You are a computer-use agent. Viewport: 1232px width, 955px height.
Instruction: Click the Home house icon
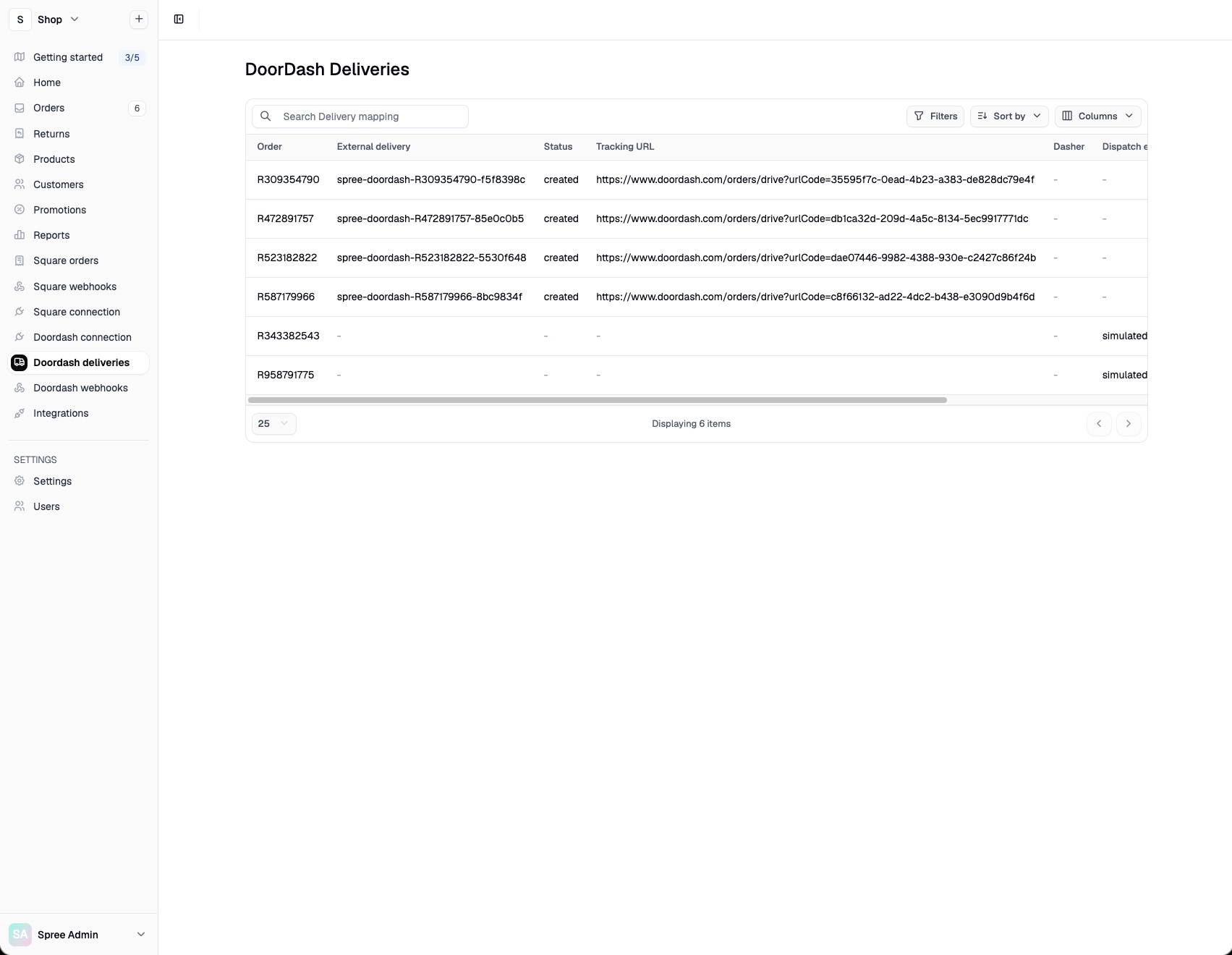(x=20, y=82)
